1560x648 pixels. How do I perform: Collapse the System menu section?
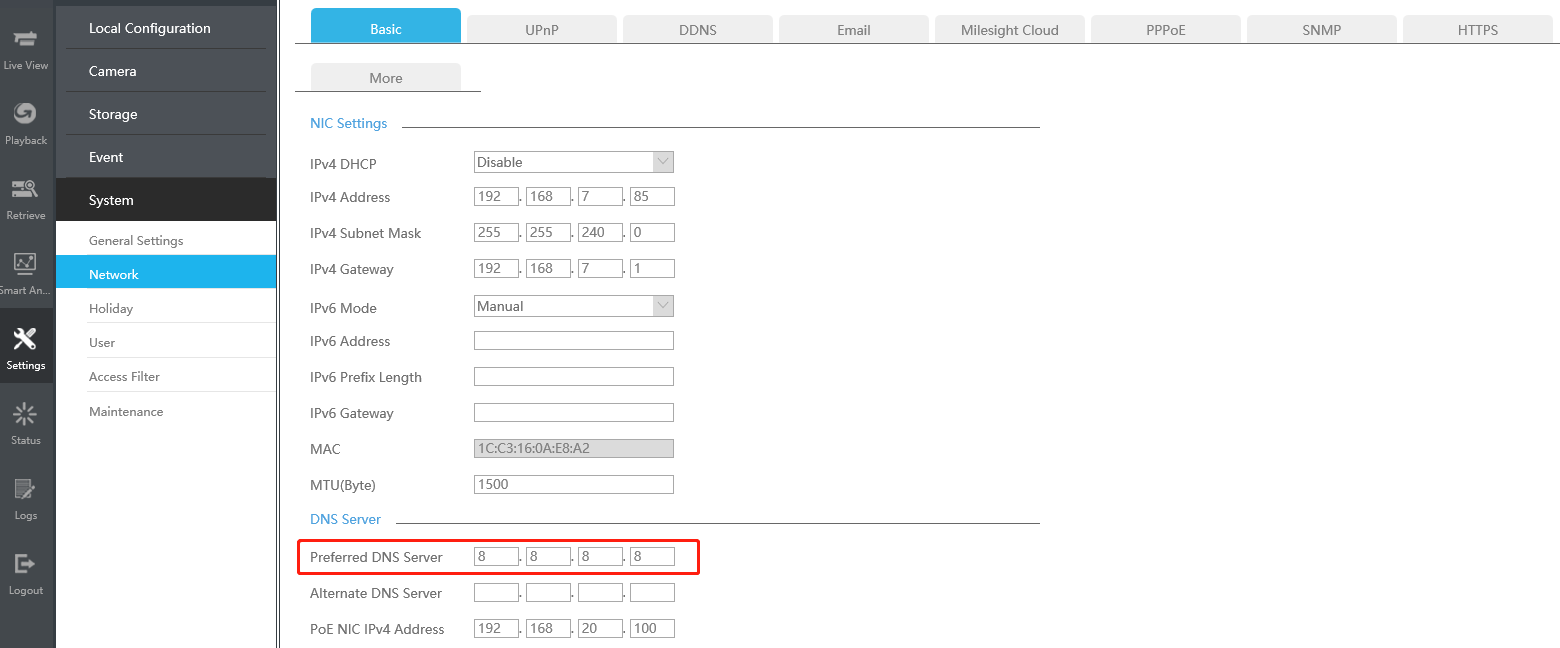[x=166, y=200]
